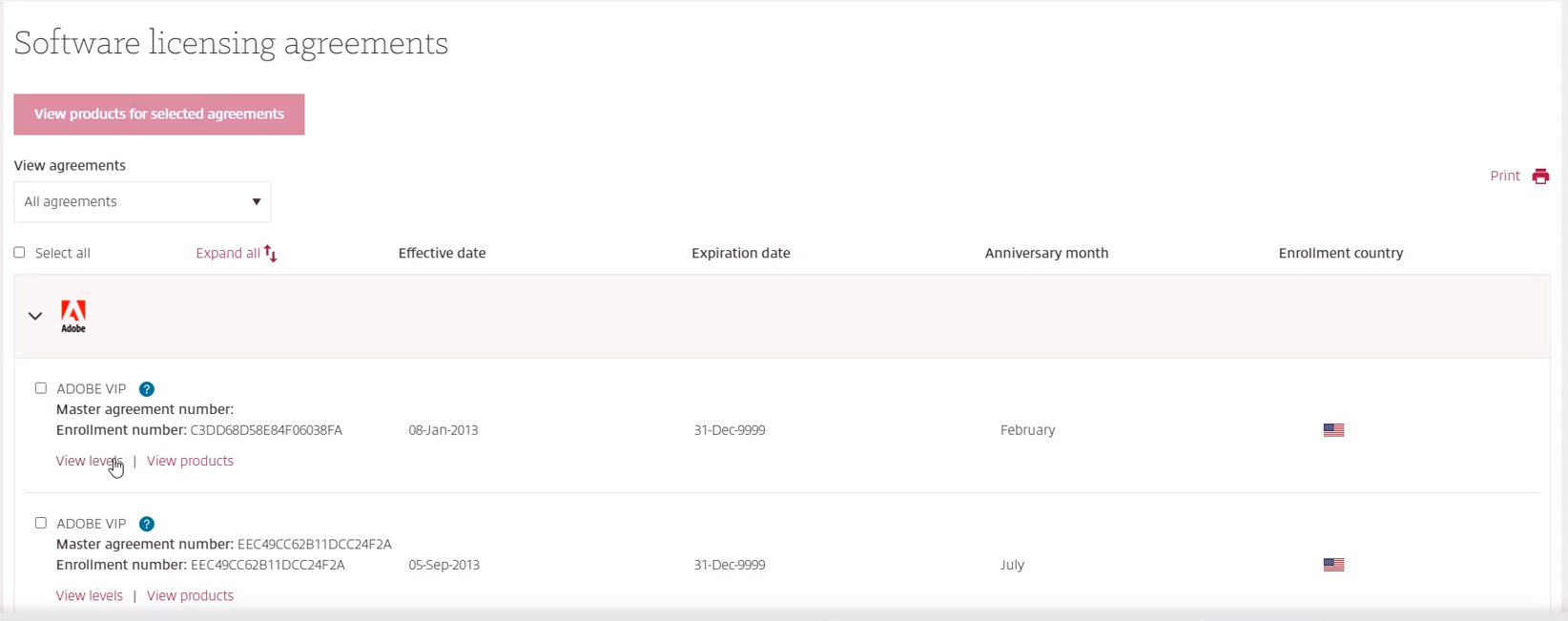Click Expand all link

click(227, 253)
